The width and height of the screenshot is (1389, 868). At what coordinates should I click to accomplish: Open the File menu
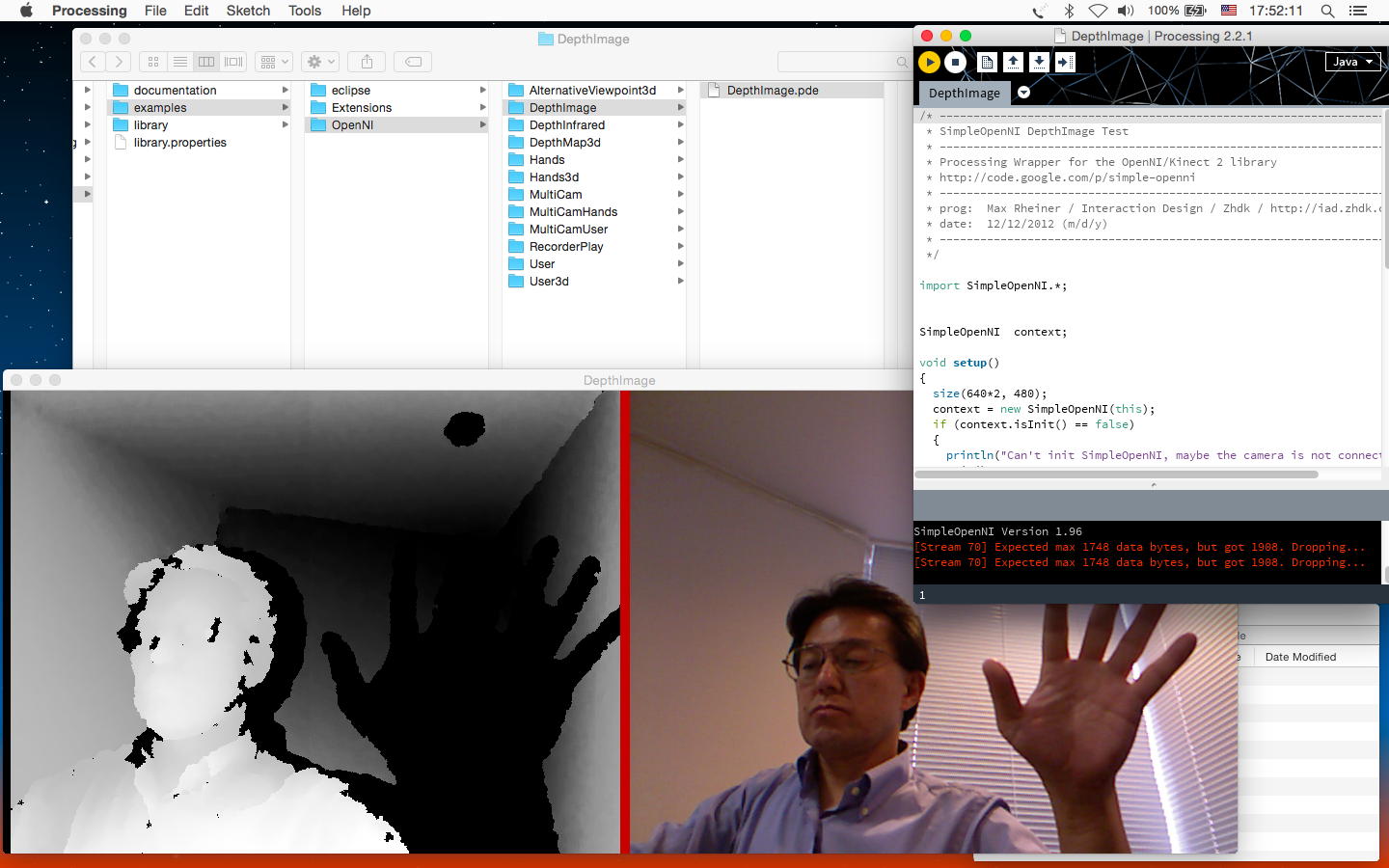coord(155,11)
